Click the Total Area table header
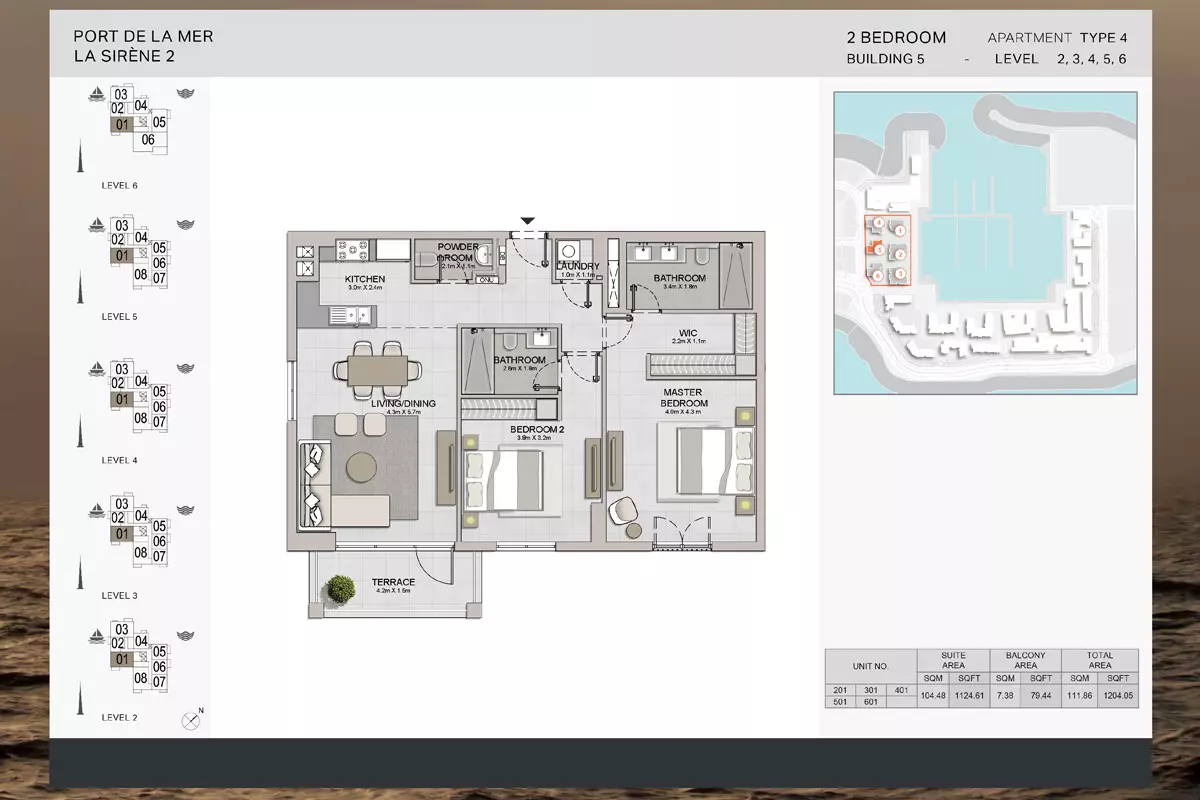Viewport: 1200px width, 800px height. point(1100,660)
